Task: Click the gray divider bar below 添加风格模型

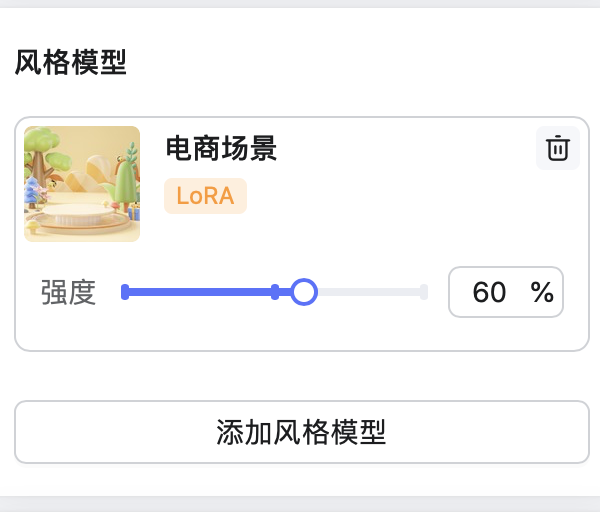Action: pos(300,505)
